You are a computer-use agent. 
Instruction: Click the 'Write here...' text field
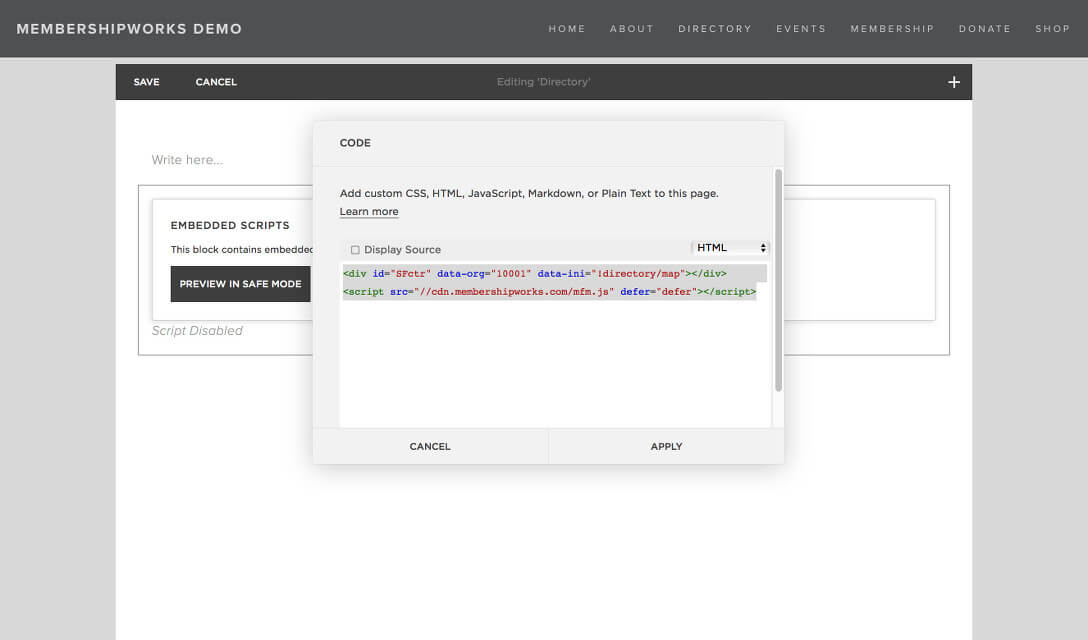pos(187,159)
